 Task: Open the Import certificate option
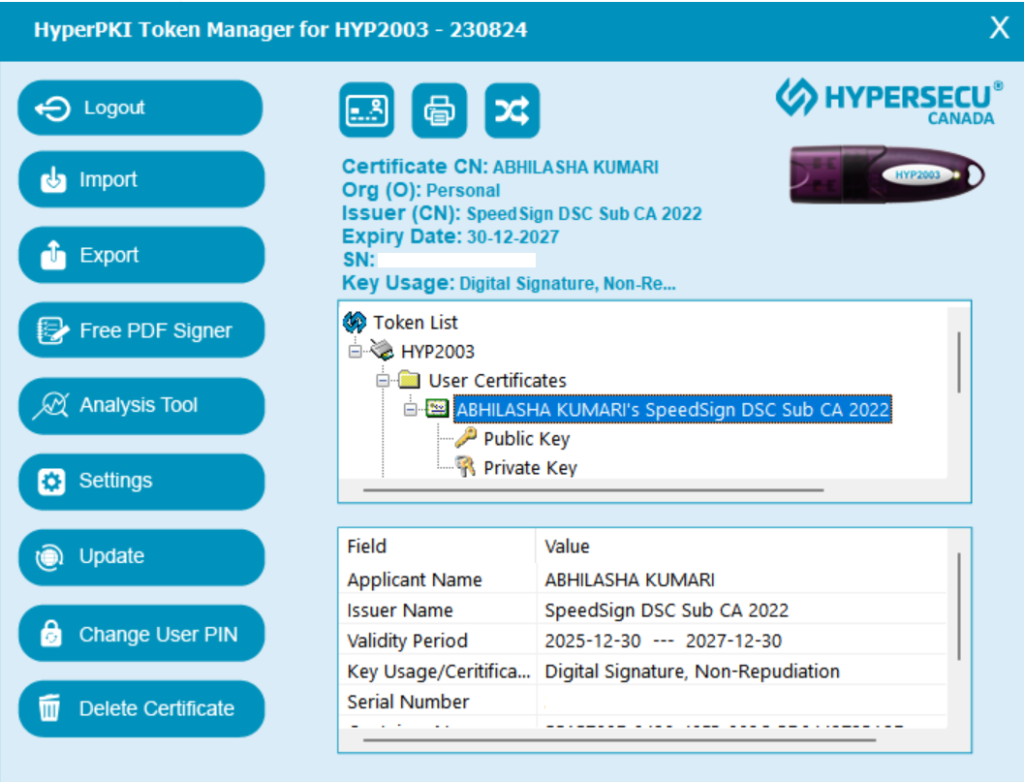pos(141,180)
